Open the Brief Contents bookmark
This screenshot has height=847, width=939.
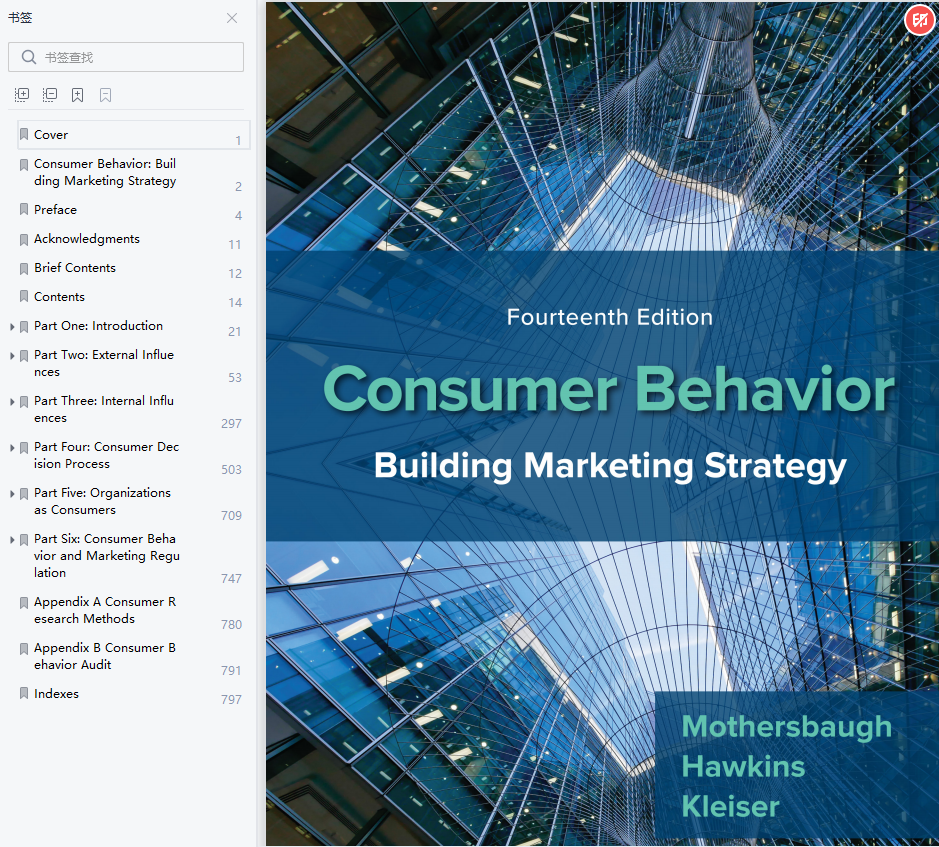75,268
